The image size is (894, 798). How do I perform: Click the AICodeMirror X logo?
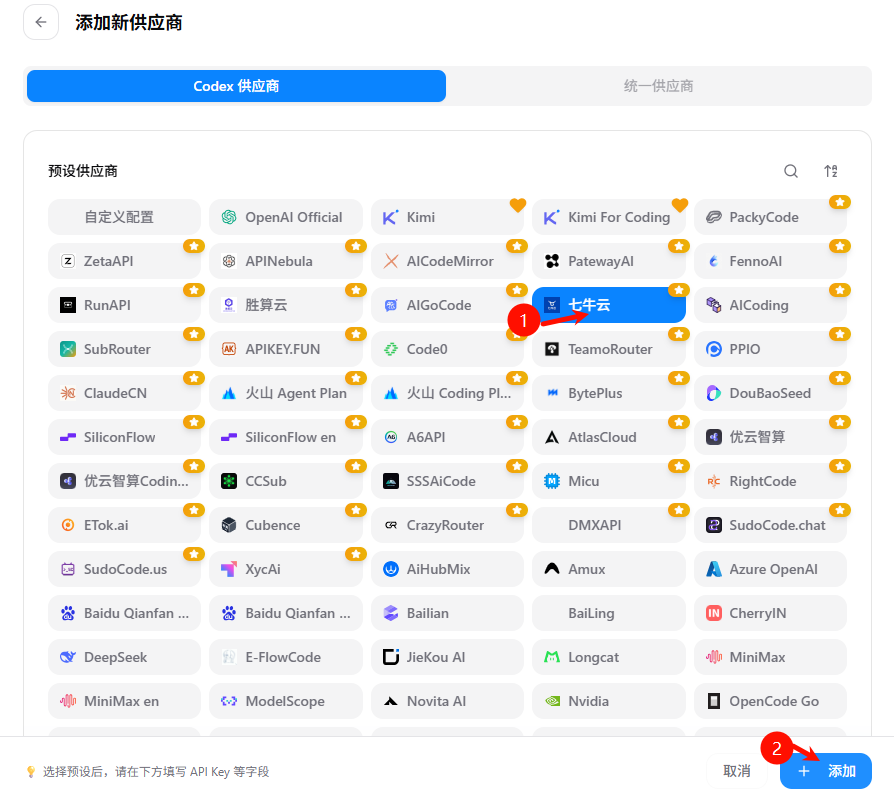click(391, 261)
